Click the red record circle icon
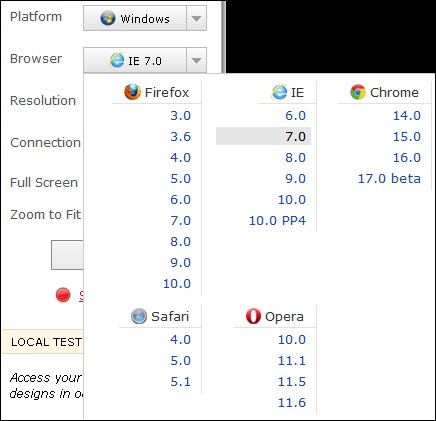The height and width of the screenshot is (421, 436). click(63, 295)
